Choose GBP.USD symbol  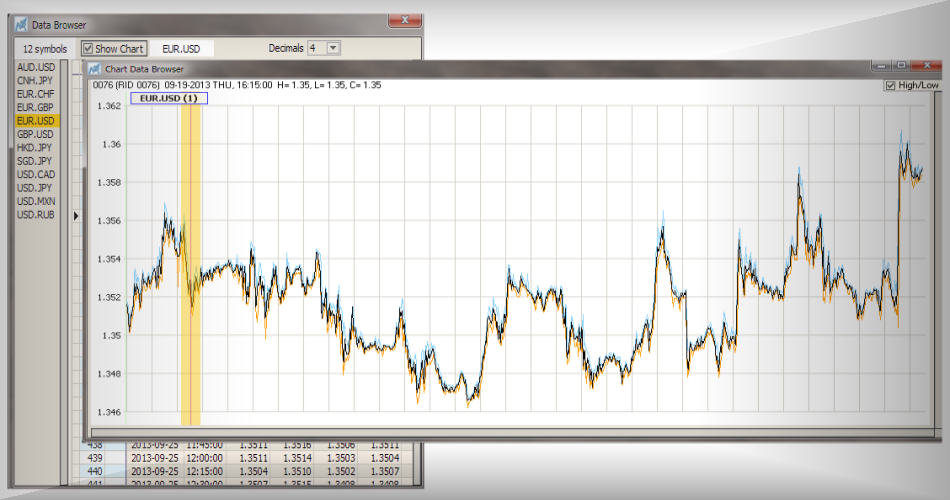(x=35, y=134)
